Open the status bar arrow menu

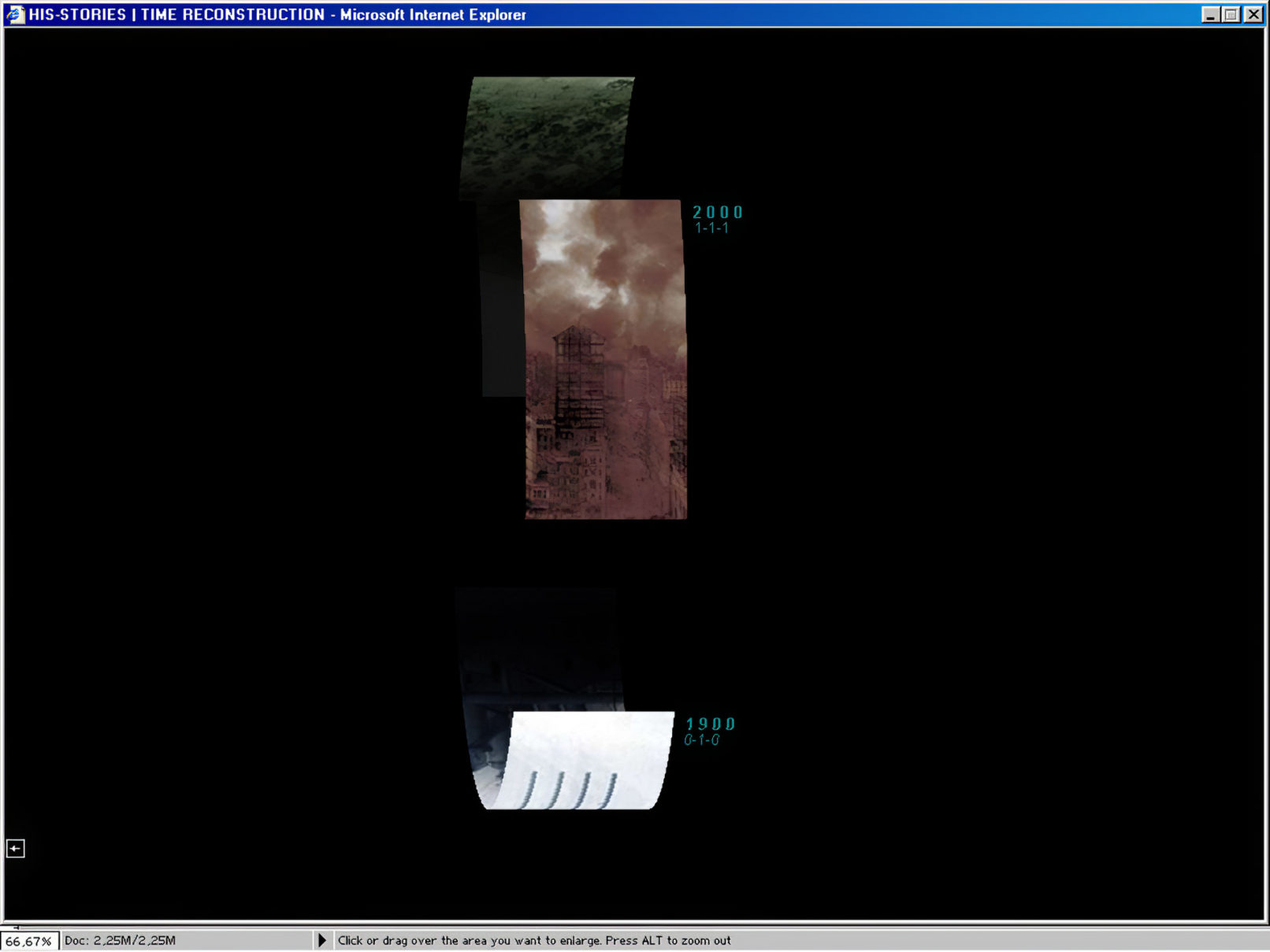coord(321,940)
